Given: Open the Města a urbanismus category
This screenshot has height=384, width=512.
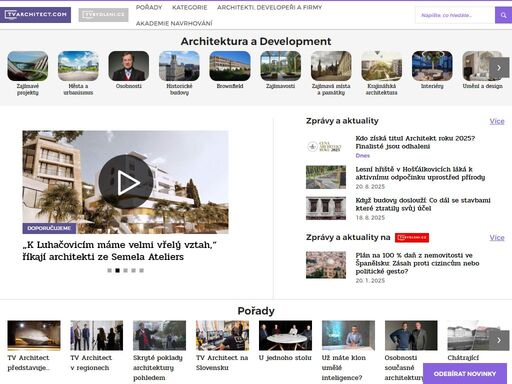Looking at the screenshot, I should (78, 66).
